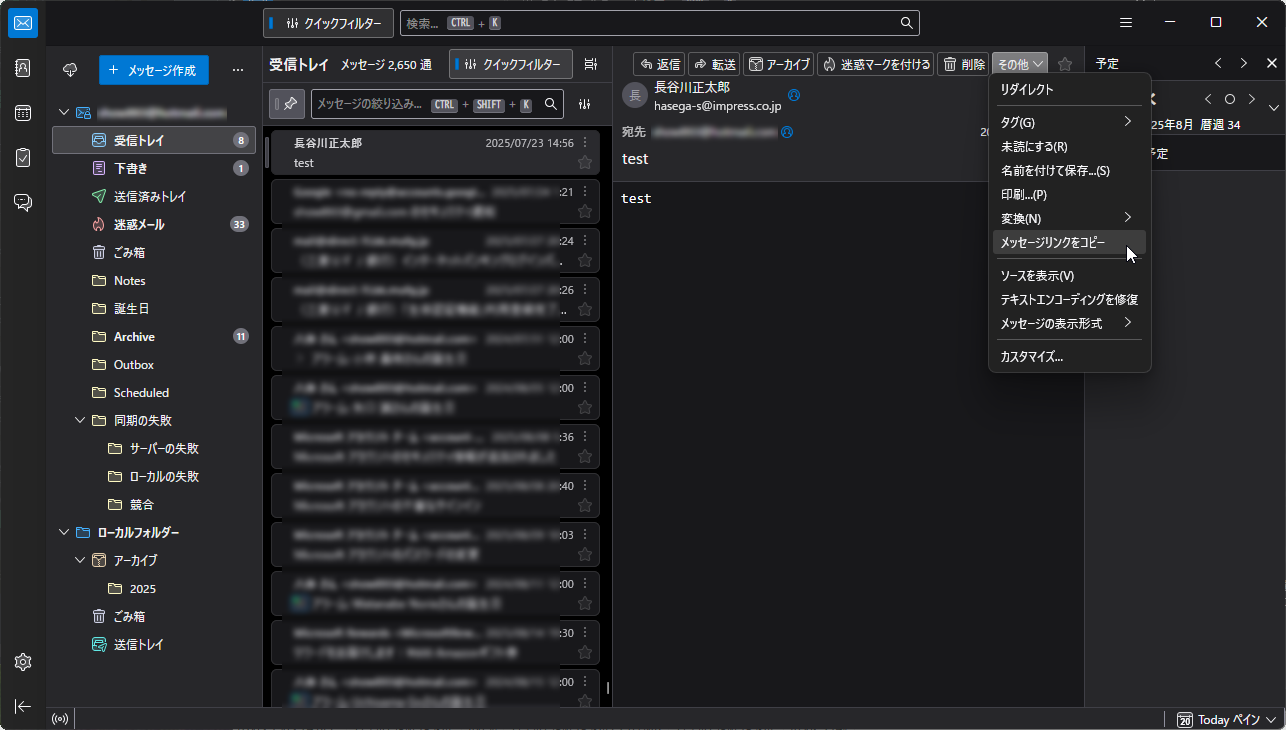
Task: Select メッセージリンクをコピー
Action: click(1067, 242)
